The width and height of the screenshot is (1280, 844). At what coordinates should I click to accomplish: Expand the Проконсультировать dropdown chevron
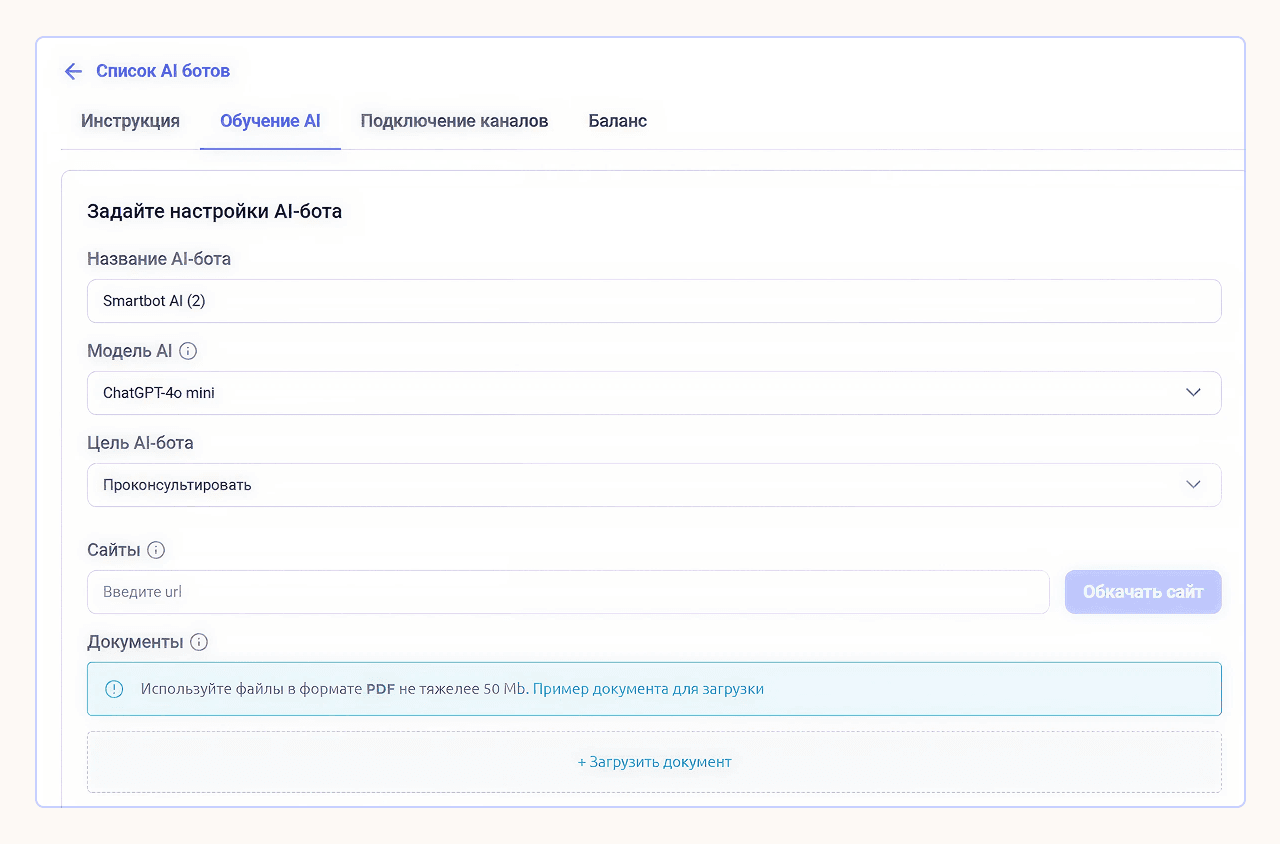click(1193, 485)
